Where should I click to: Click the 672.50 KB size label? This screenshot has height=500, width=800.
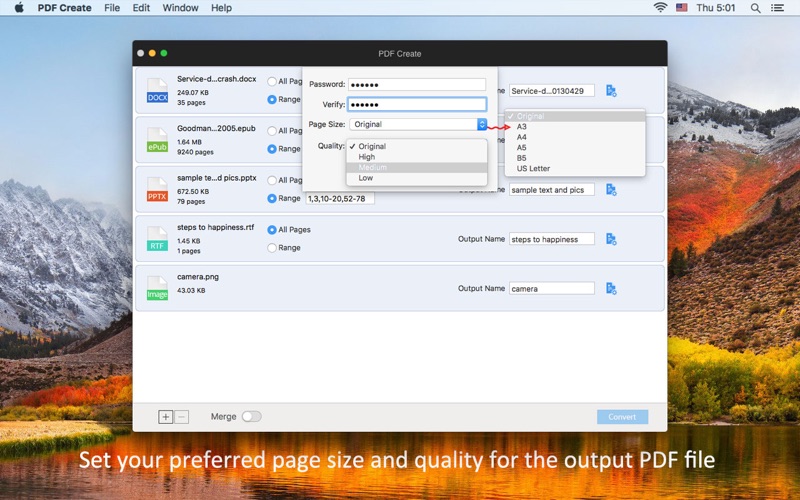pyautogui.click(x=193, y=192)
